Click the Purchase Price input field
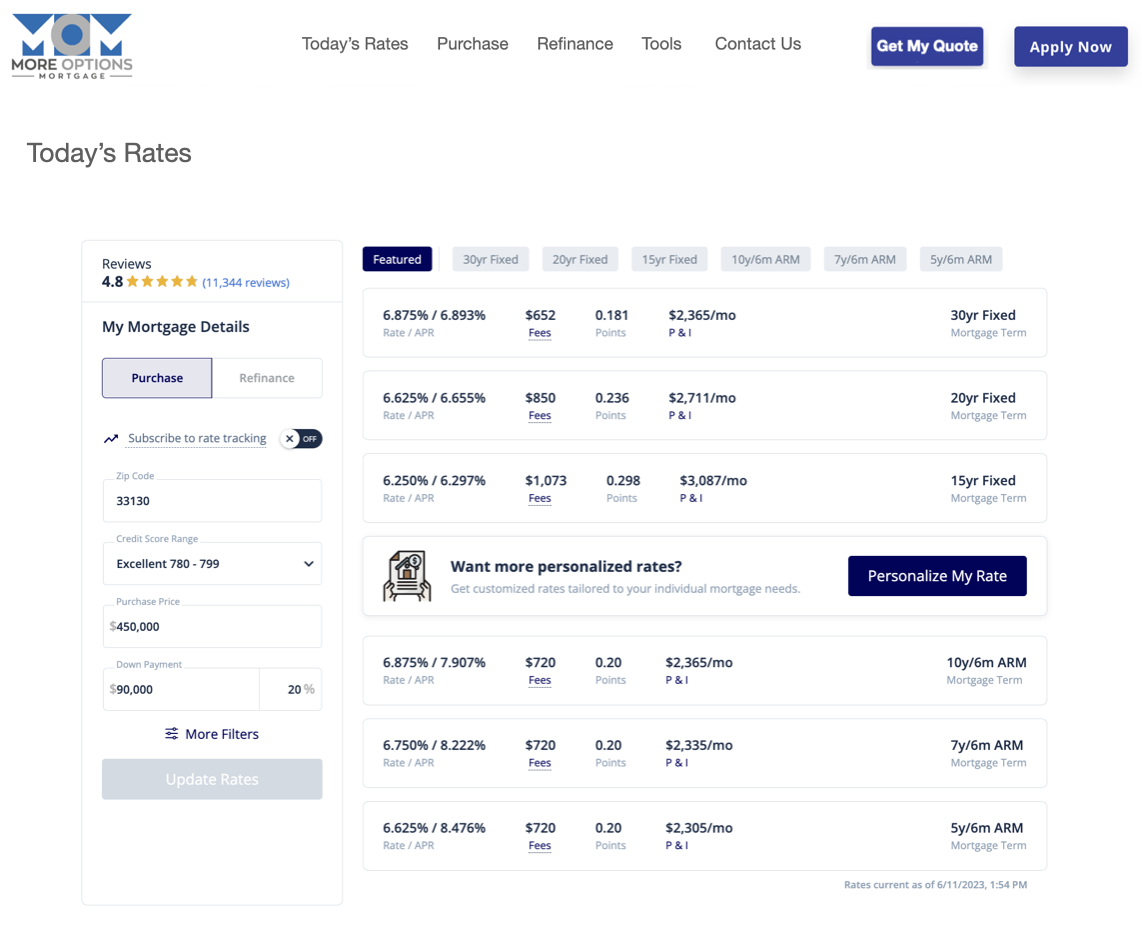This screenshot has width=1142, height=930. pos(212,626)
